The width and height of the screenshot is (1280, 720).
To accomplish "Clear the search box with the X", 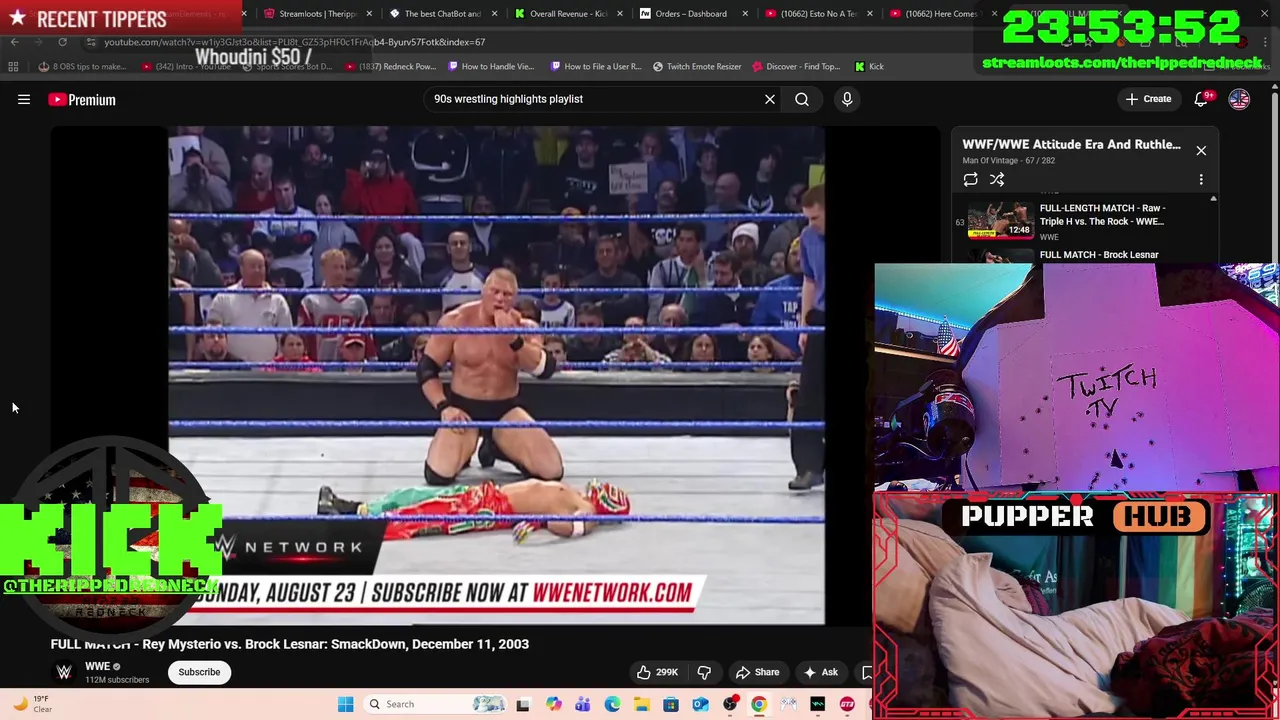I will [x=770, y=99].
